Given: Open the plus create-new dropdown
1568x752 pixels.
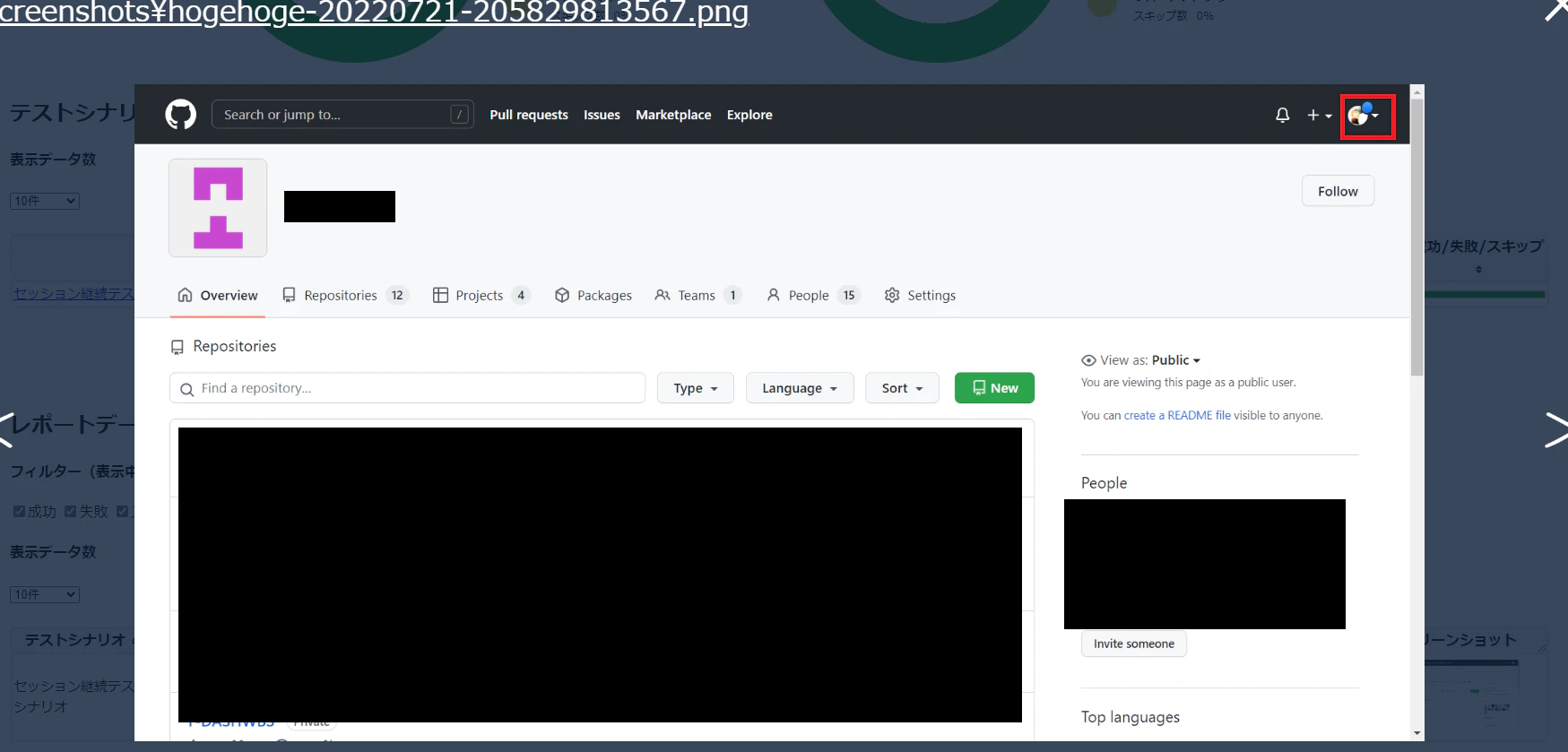Looking at the screenshot, I should click(x=1319, y=115).
